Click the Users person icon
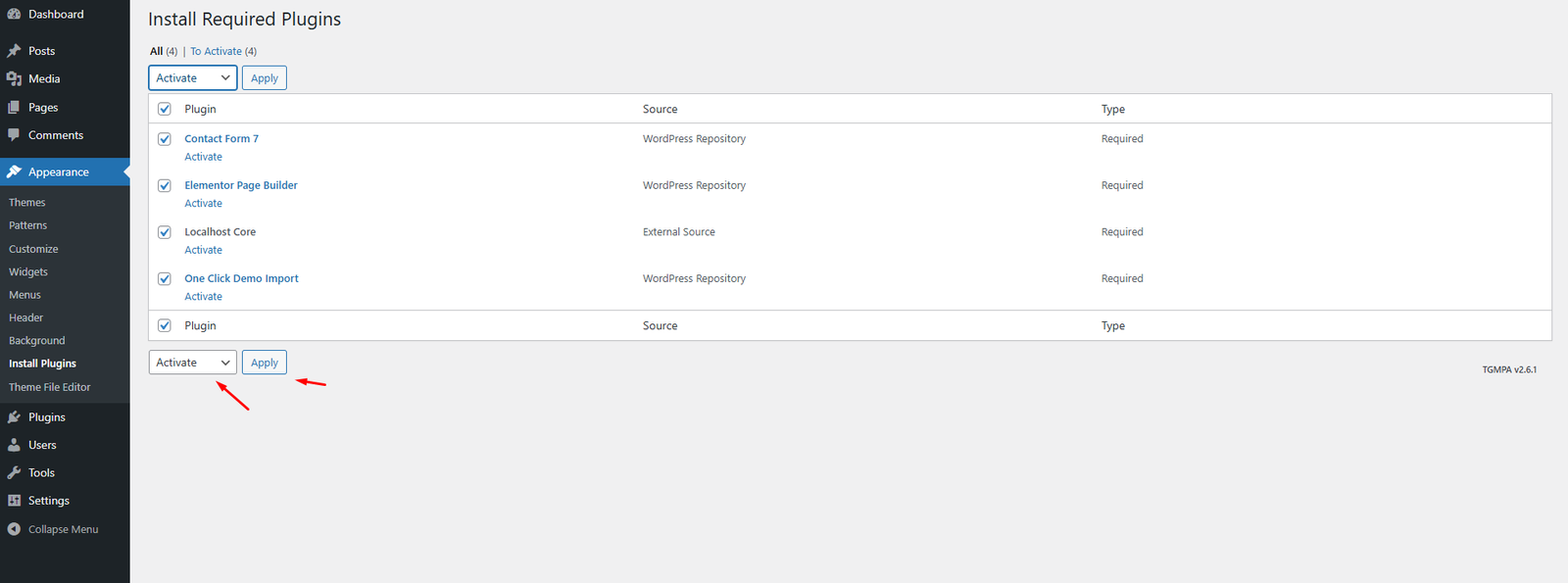 coord(14,445)
